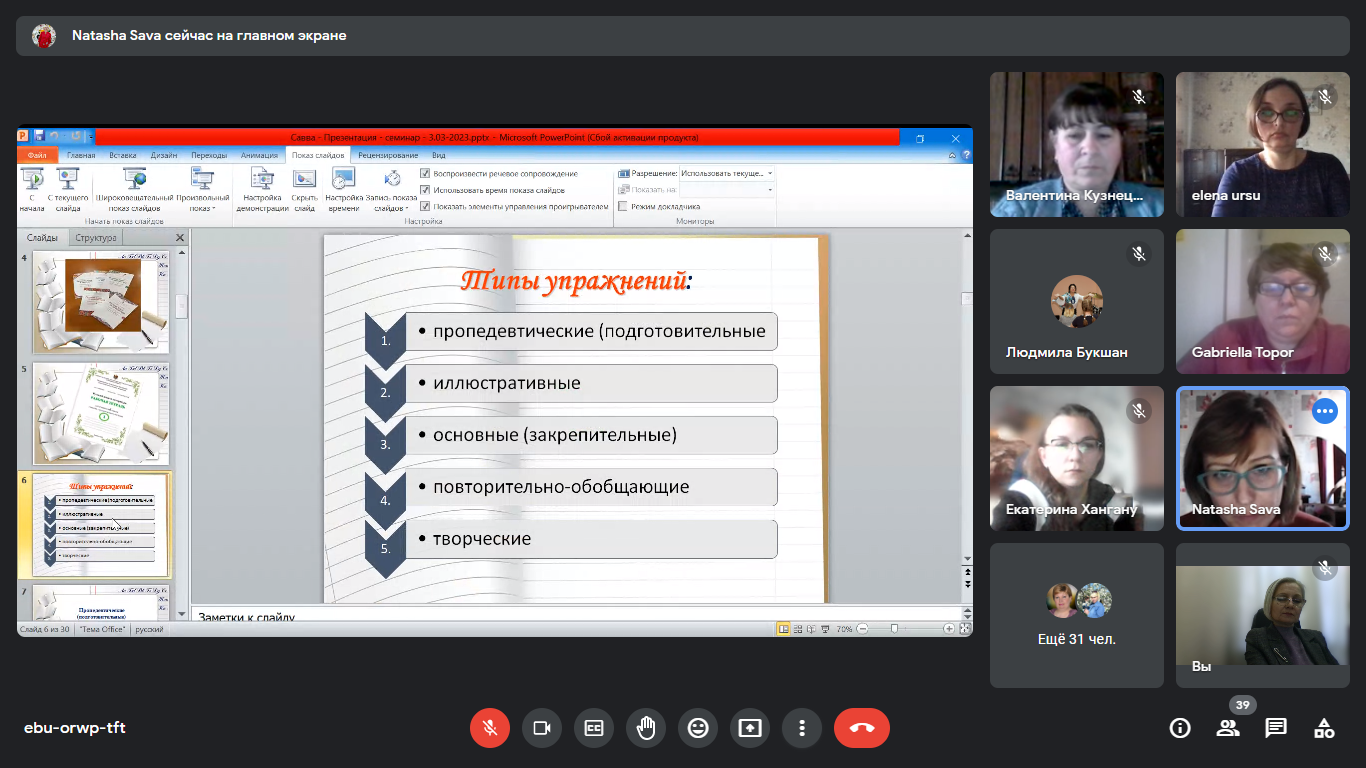This screenshot has height=768, width=1366.
Task: Switch to the 'Анимация' ribbon tab
Action: pos(259,155)
